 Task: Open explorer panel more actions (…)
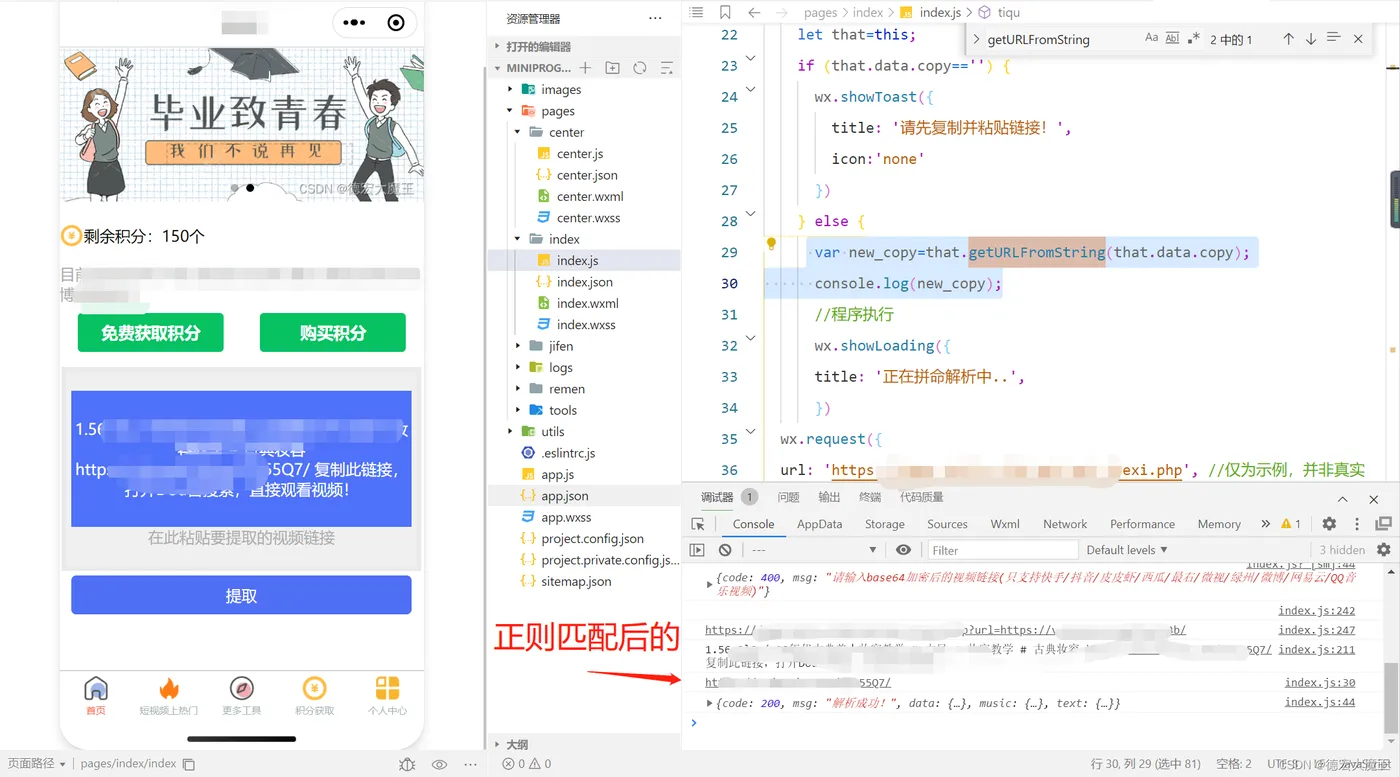pyautogui.click(x=655, y=18)
